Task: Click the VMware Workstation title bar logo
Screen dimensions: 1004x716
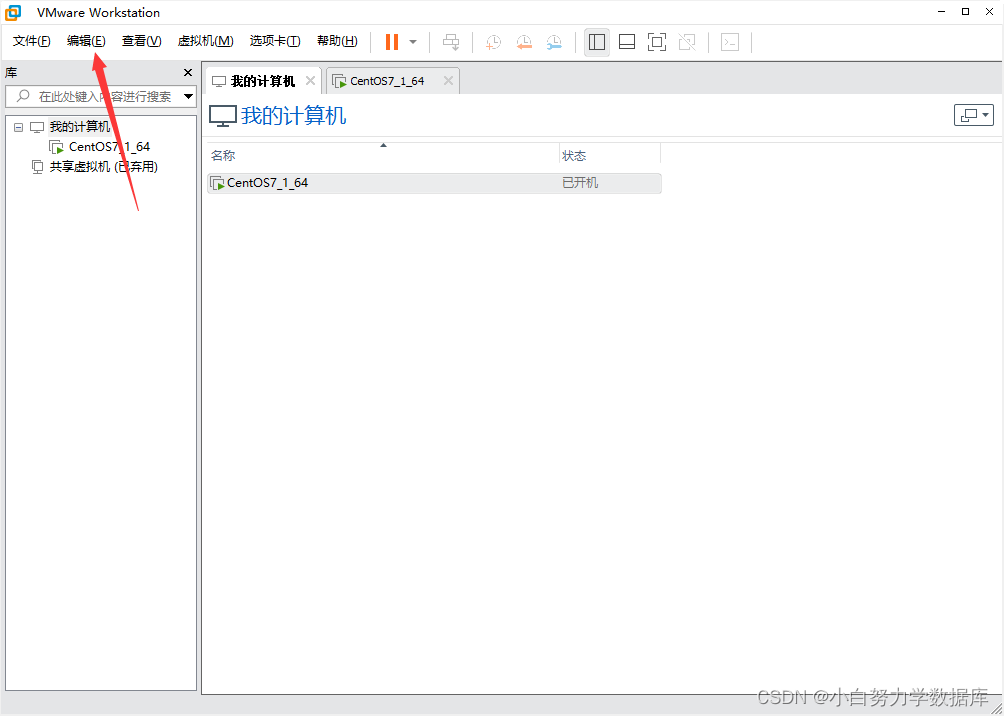Action: pyautogui.click(x=13, y=12)
